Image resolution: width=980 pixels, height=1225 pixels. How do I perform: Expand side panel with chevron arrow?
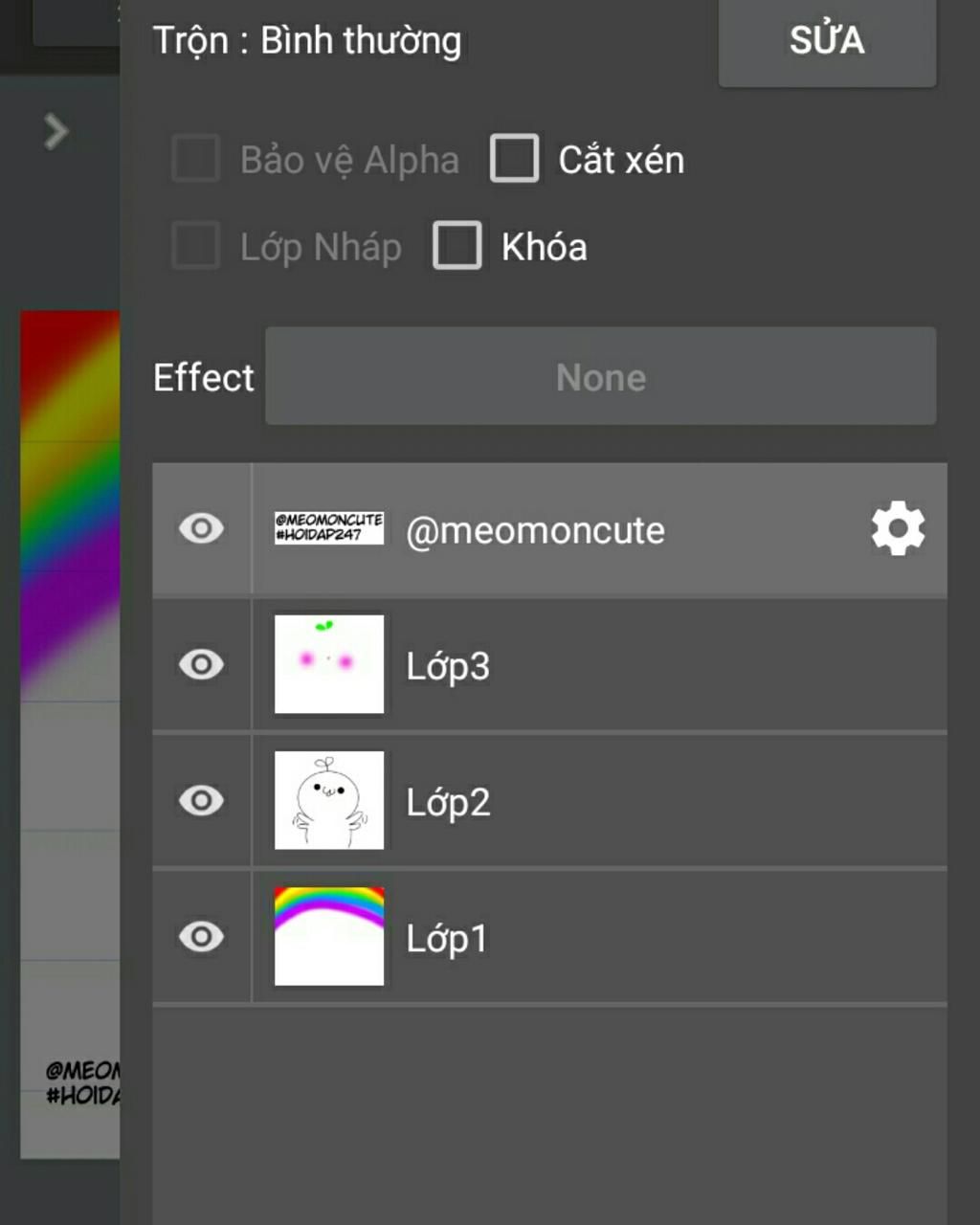56,132
